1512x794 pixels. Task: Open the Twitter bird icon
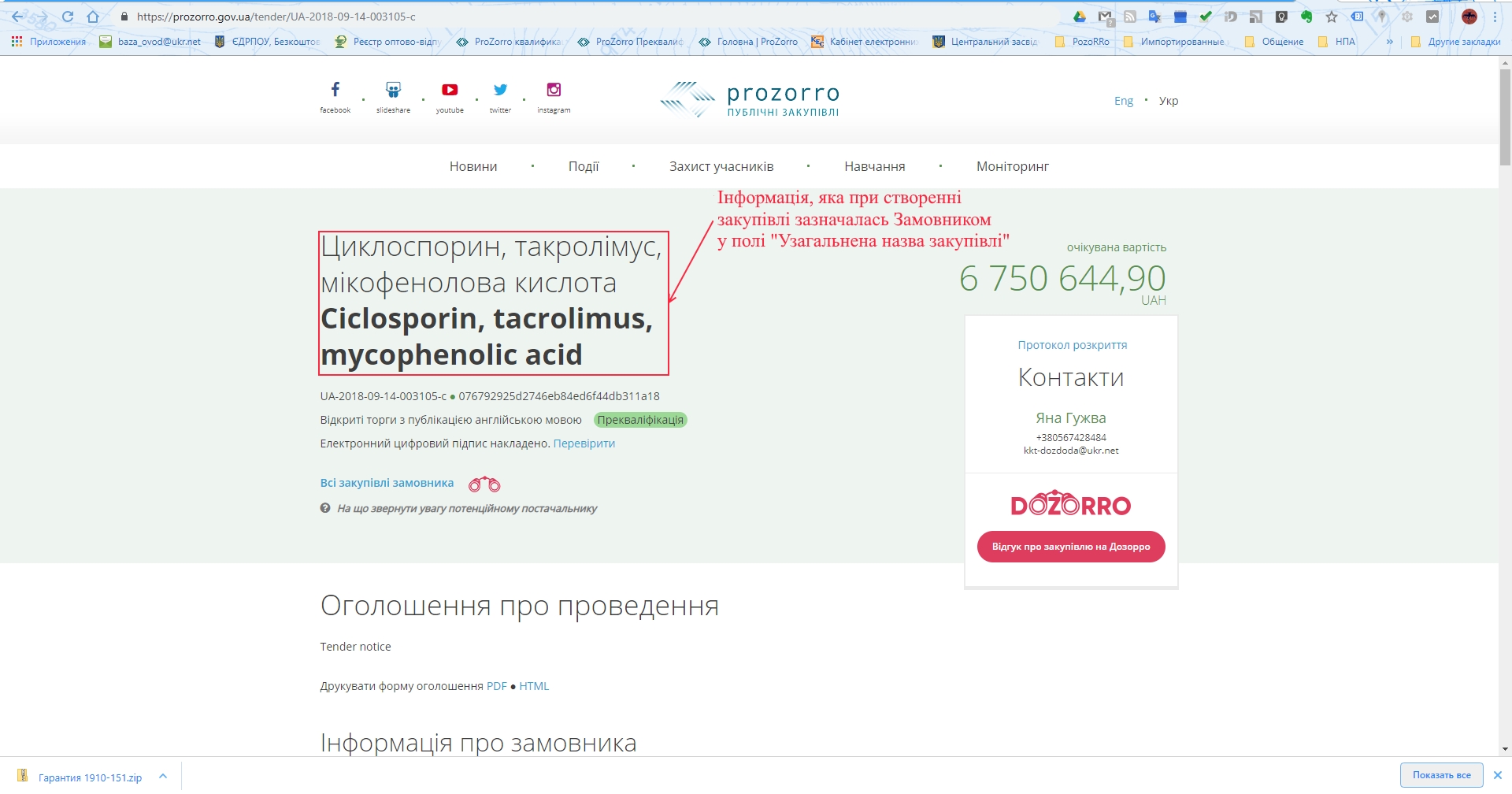pyautogui.click(x=500, y=90)
